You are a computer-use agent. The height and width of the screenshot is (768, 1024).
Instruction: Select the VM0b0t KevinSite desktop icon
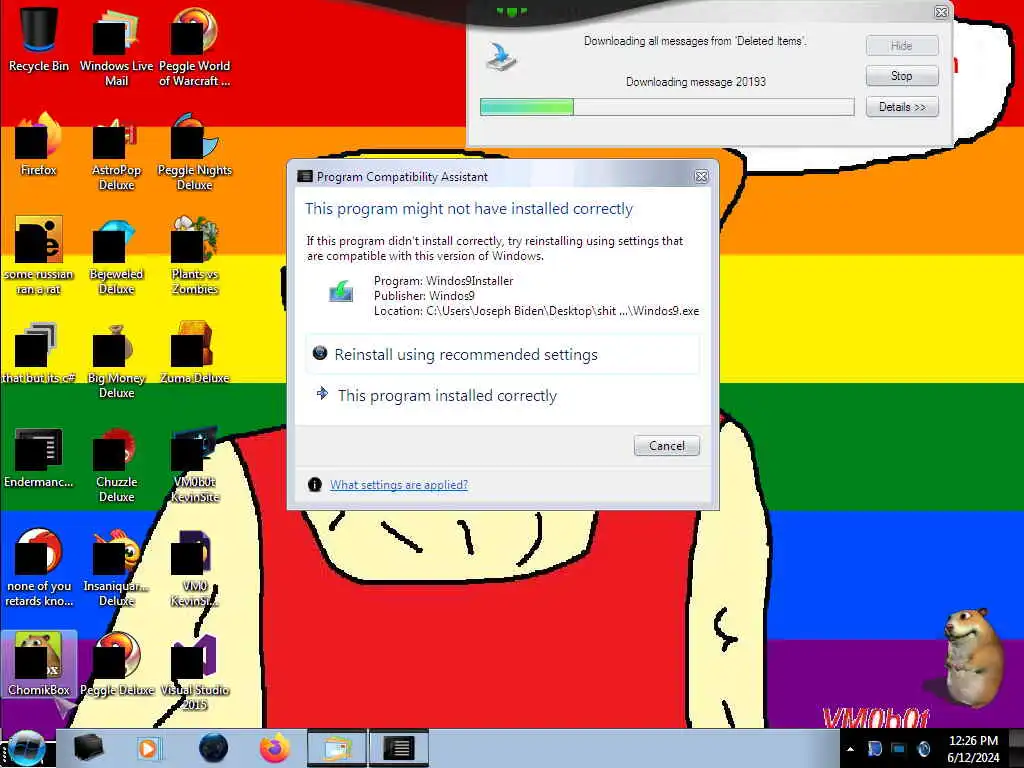coord(194,464)
